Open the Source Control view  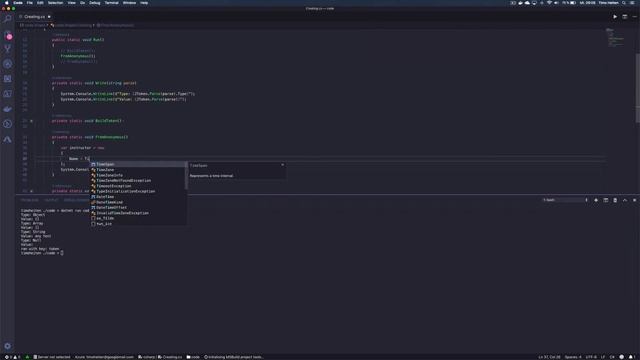click(7, 49)
